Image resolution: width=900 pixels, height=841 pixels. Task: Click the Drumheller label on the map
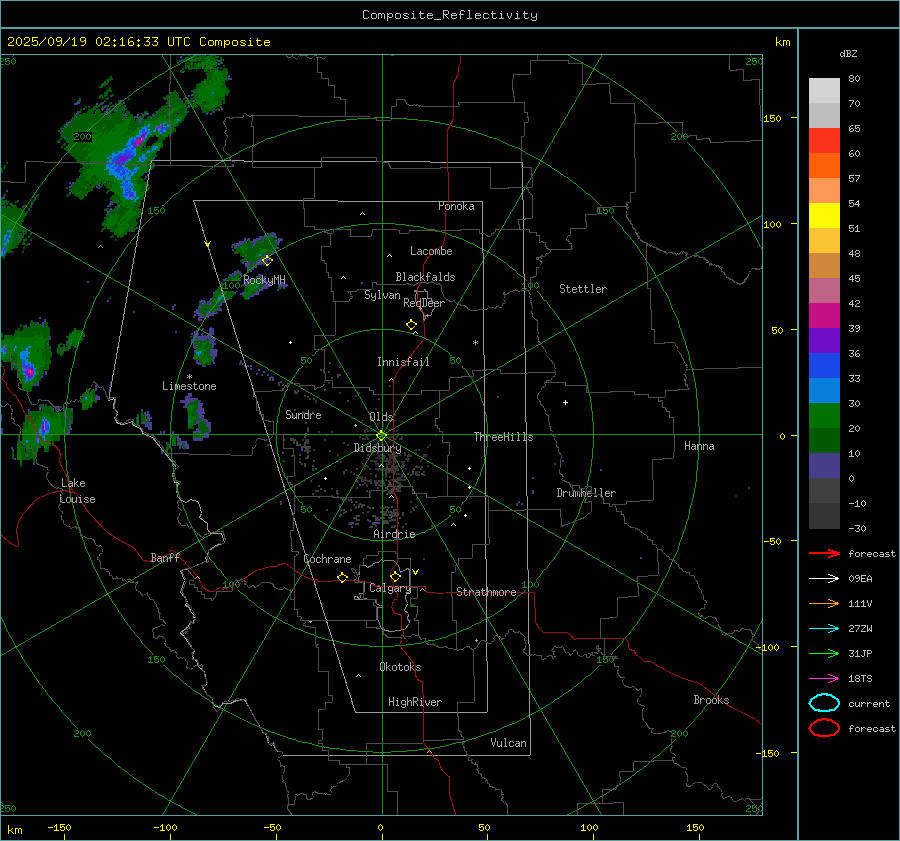point(586,493)
